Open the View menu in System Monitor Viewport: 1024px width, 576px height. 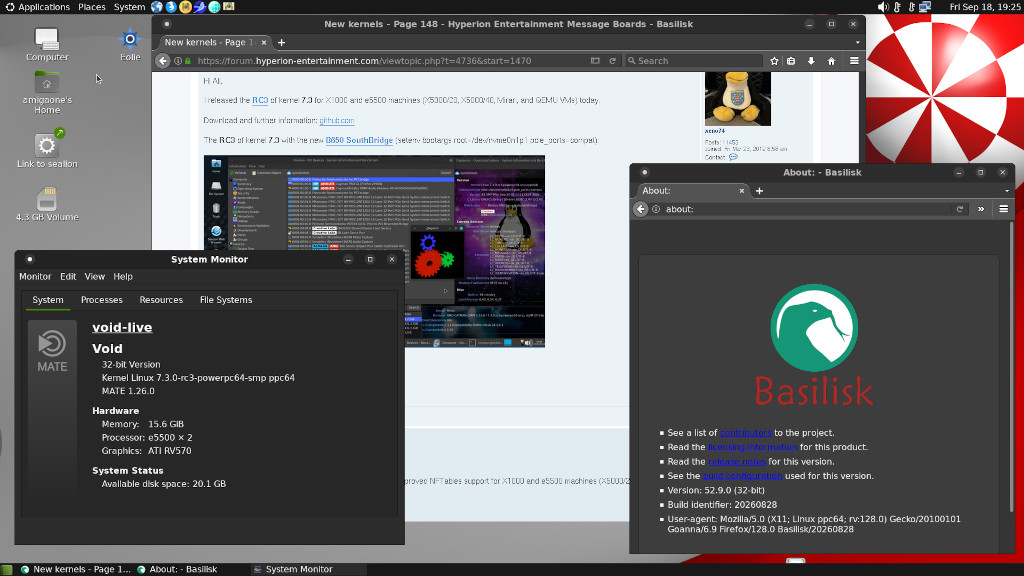95,276
